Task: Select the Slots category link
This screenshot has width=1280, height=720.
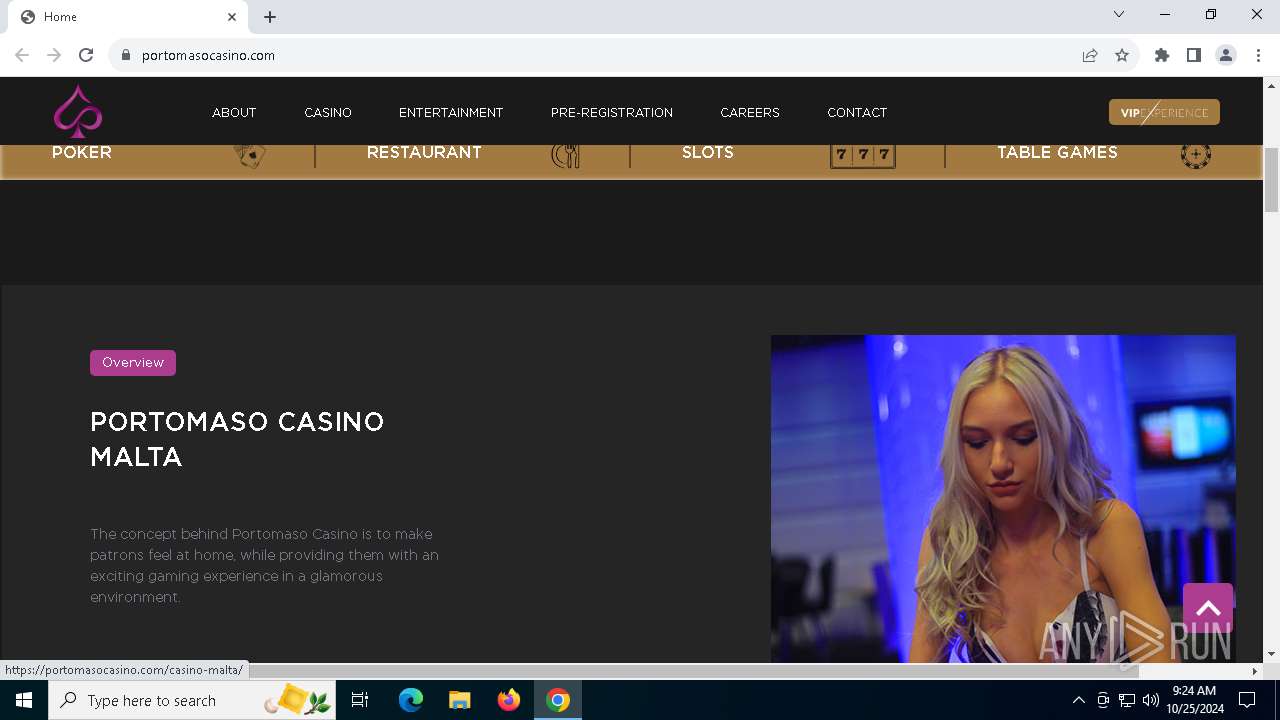Action: click(x=708, y=152)
